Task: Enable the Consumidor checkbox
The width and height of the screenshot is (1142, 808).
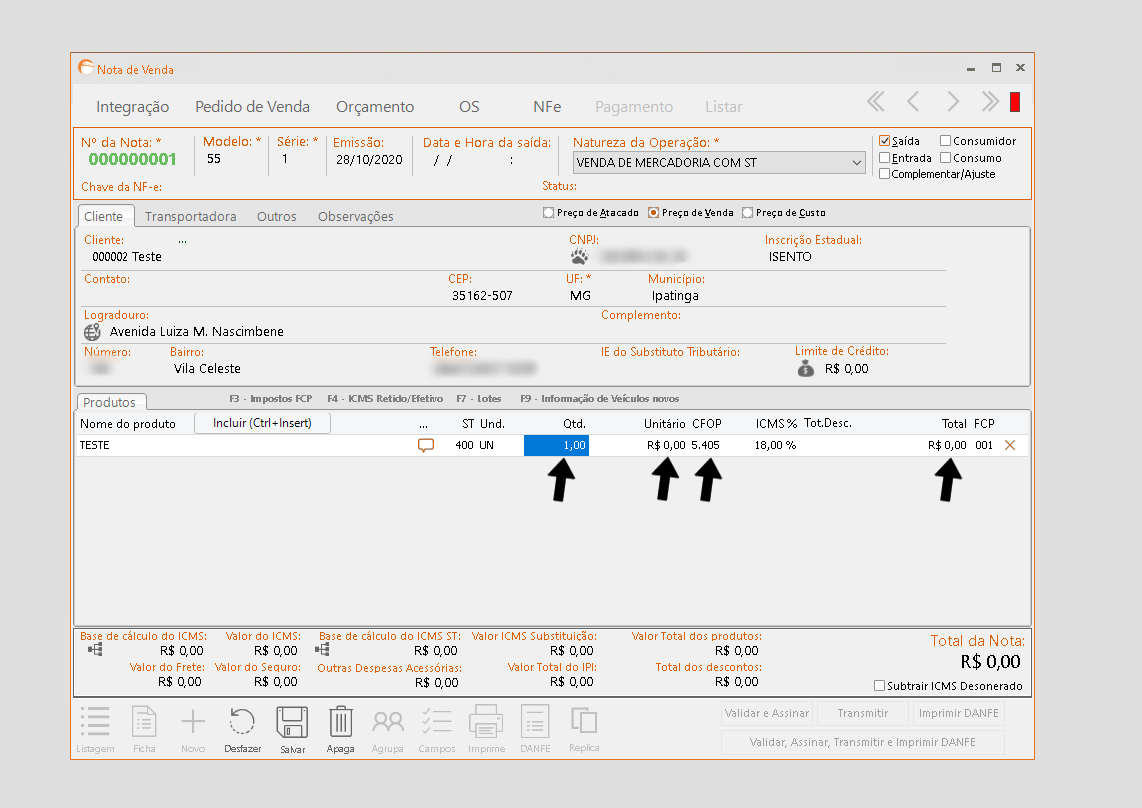Action: [945, 141]
